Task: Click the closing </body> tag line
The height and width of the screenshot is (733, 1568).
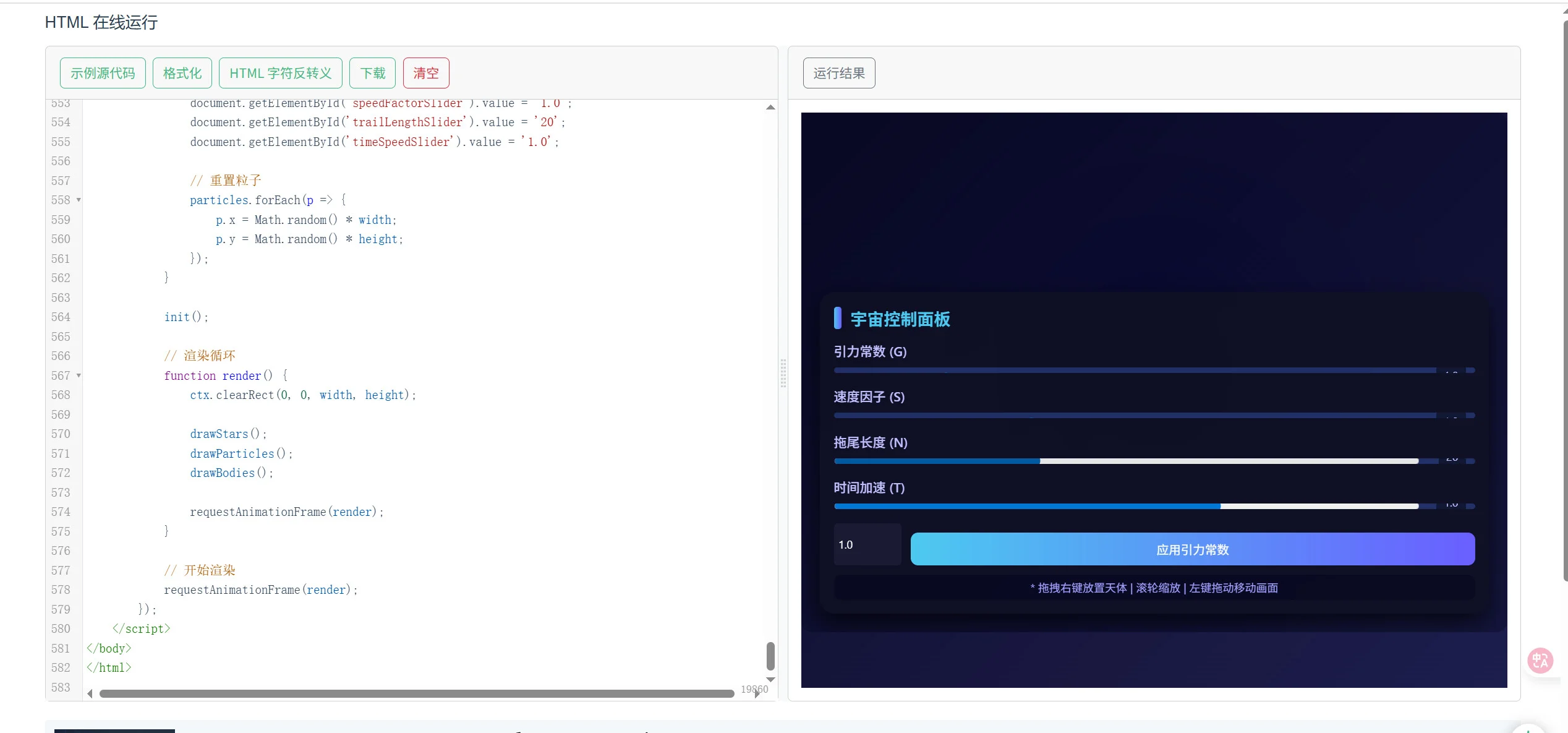Action: (x=109, y=648)
